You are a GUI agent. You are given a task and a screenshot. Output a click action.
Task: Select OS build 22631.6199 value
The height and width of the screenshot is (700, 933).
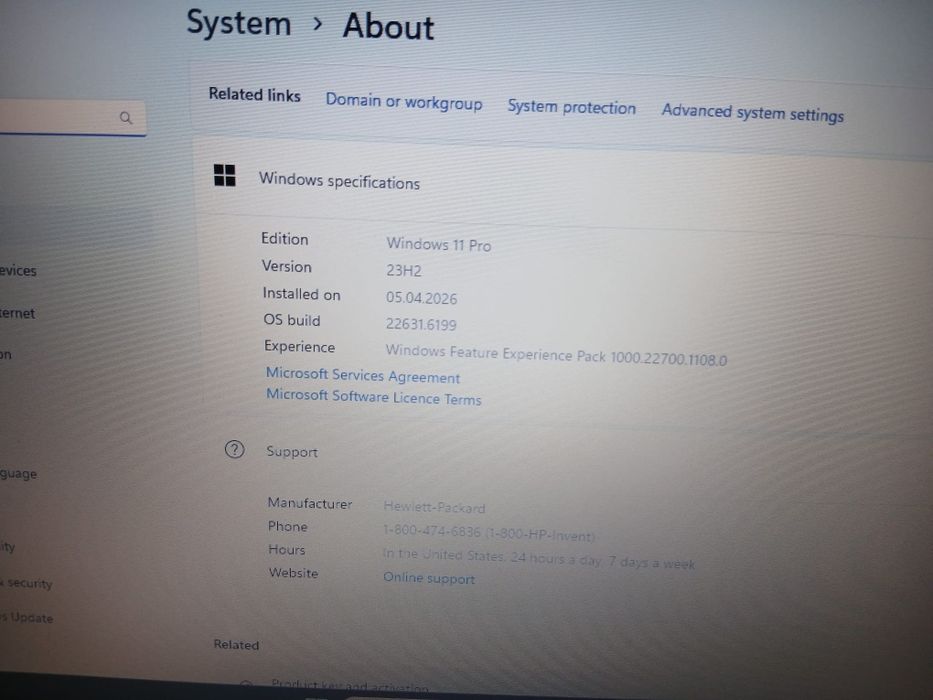pyautogui.click(x=421, y=324)
